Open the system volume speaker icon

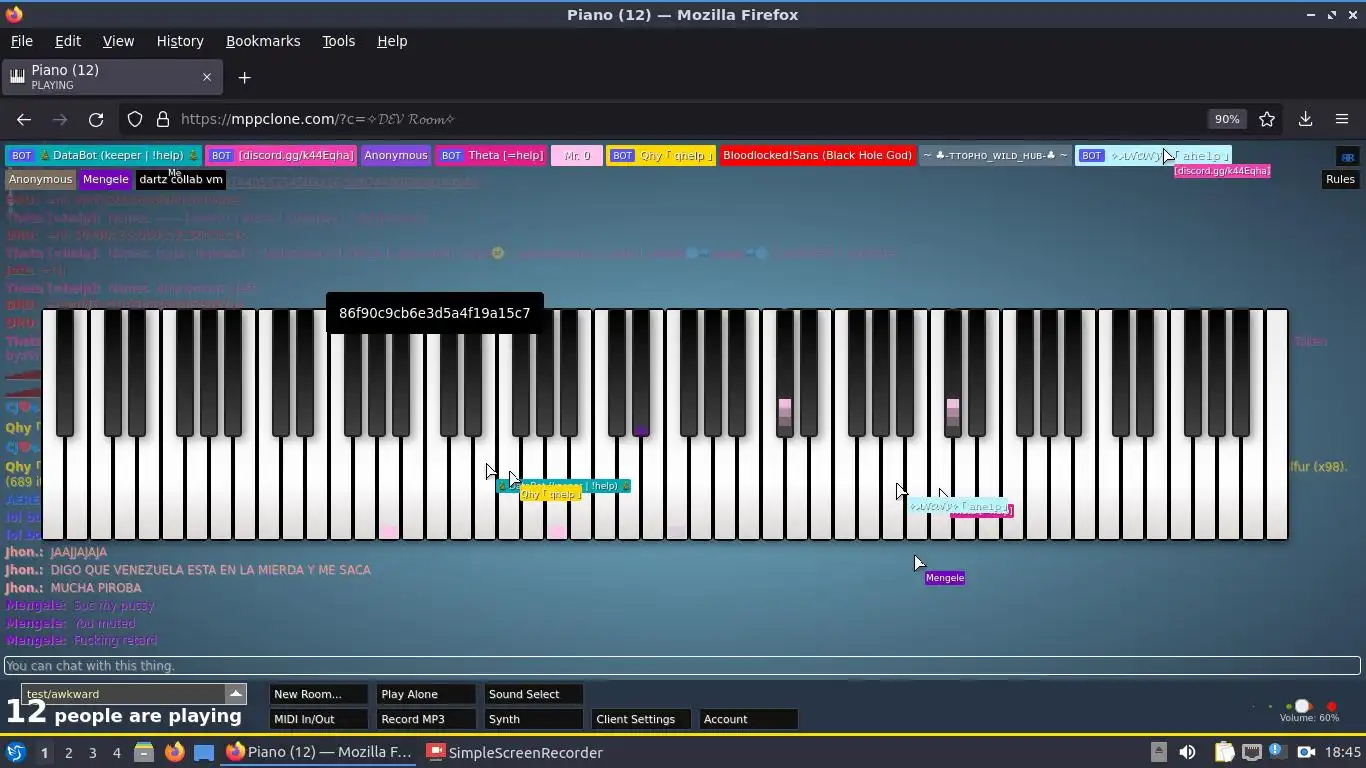(x=1187, y=752)
